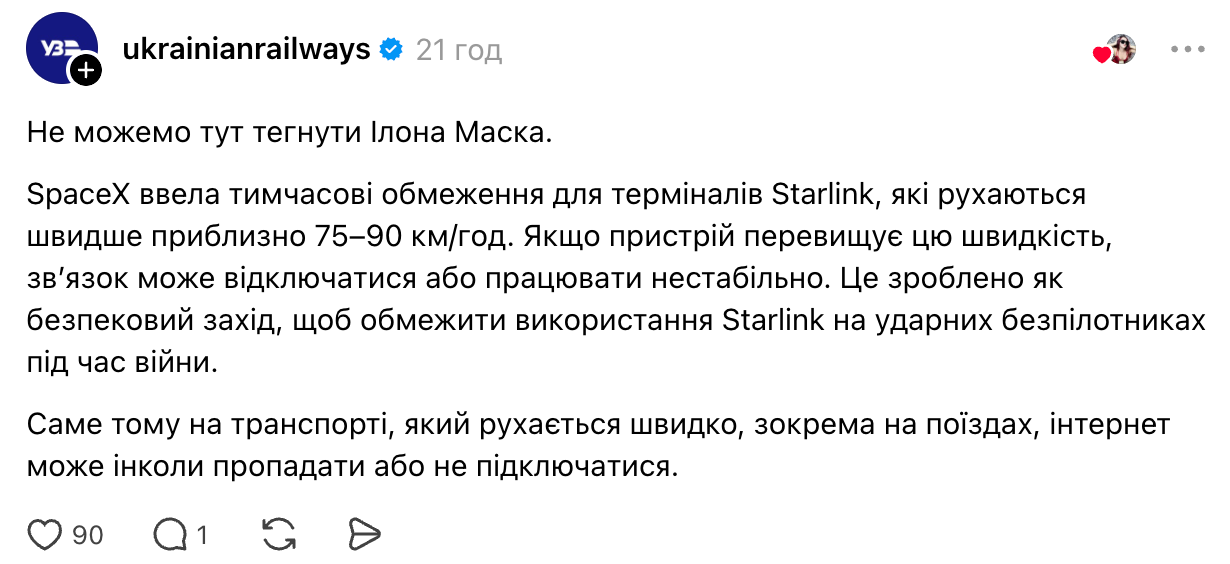Screen dimensions: 1230x564
Task: Open the ukrainianrailways username link
Action: coord(246,49)
